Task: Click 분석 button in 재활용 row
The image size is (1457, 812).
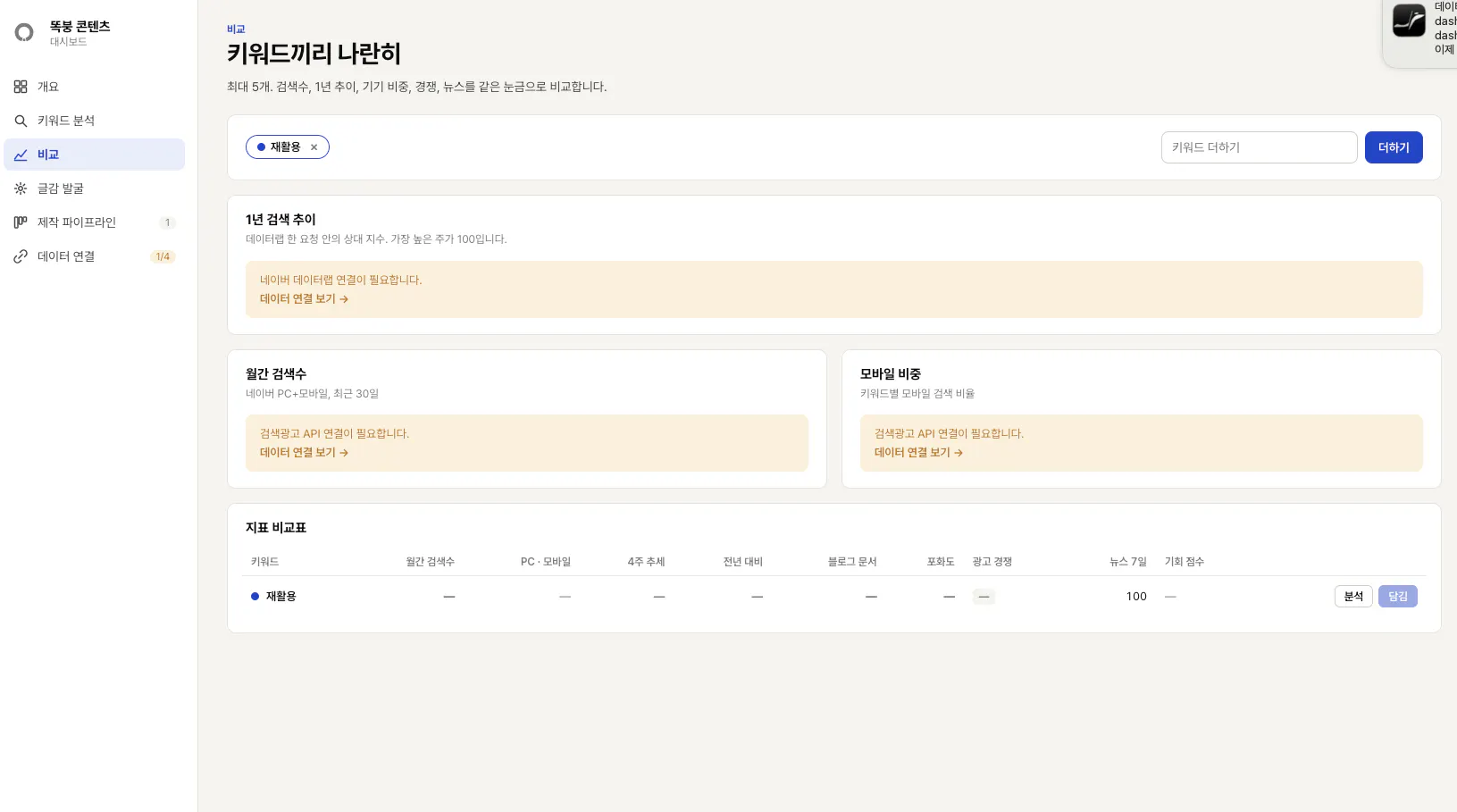Action: [x=1353, y=597]
